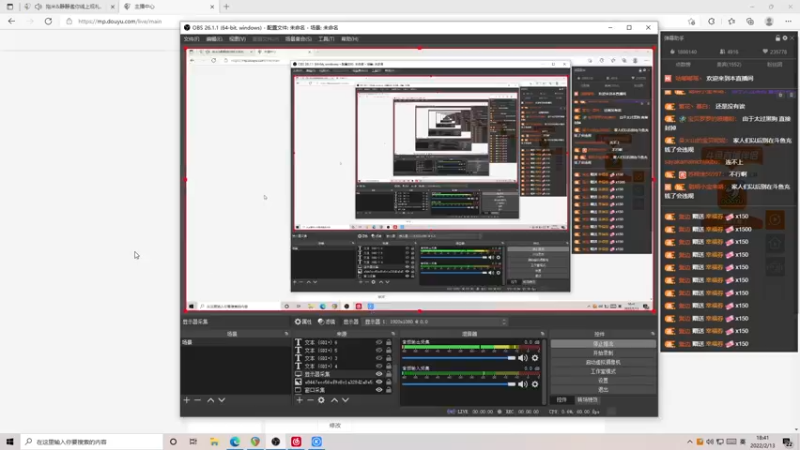The image size is (800, 450).
Task: Open the 编辑(E) menu in OBS
Action: tap(214, 39)
